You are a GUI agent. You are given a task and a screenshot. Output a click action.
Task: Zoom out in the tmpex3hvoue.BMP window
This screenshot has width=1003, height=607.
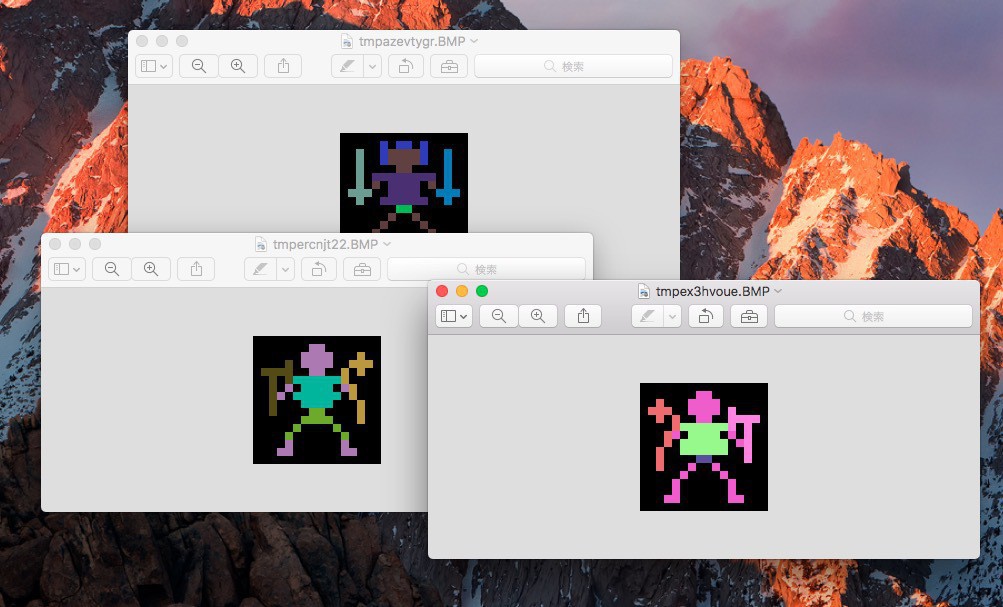point(498,316)
